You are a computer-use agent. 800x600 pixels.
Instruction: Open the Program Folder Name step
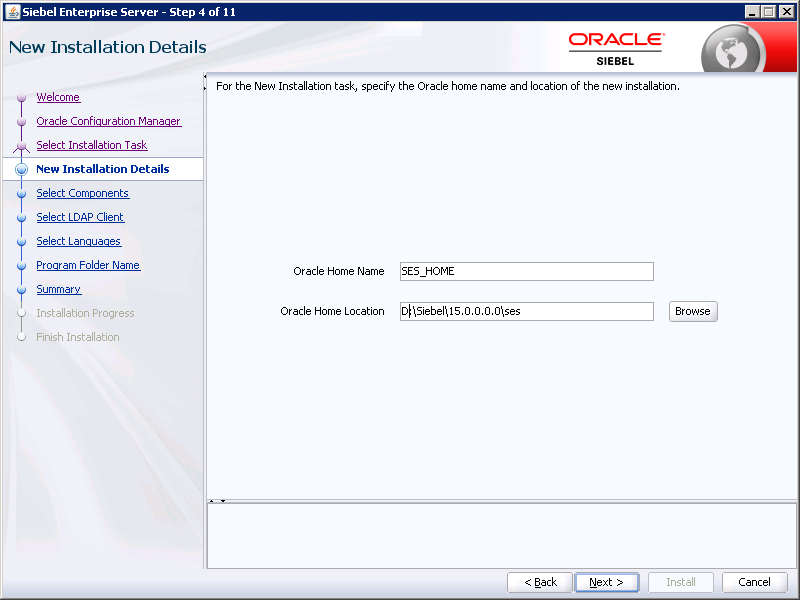tap(88, 265)
